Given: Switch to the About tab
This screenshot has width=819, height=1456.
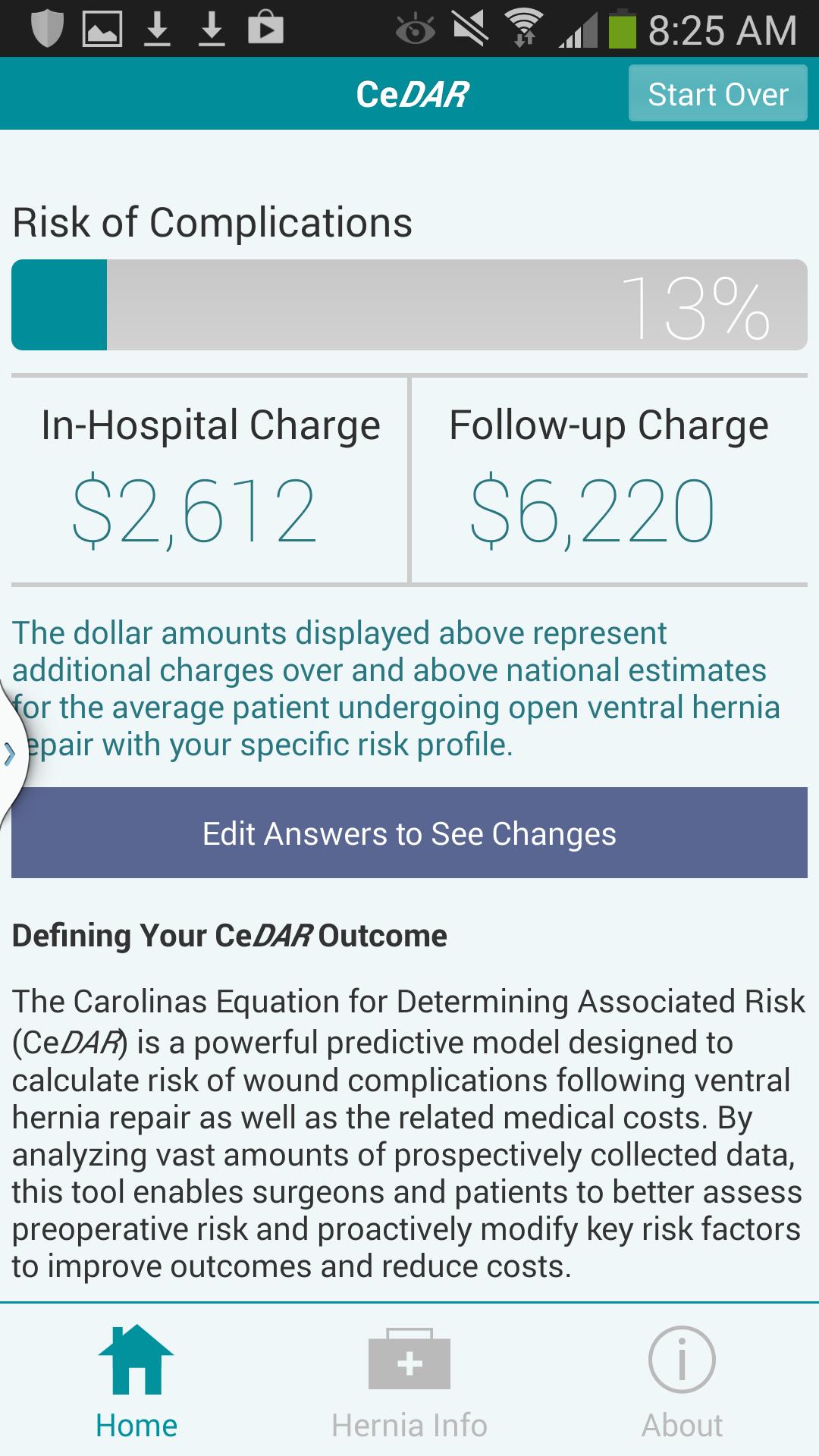Looking at the screenshot, I should (682, 1425).
